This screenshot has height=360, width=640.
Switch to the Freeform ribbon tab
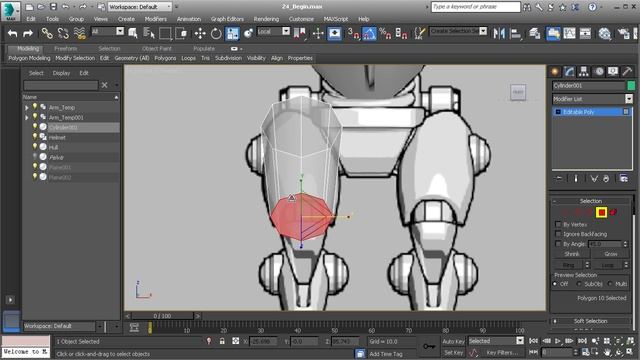(x=66, y=49)
